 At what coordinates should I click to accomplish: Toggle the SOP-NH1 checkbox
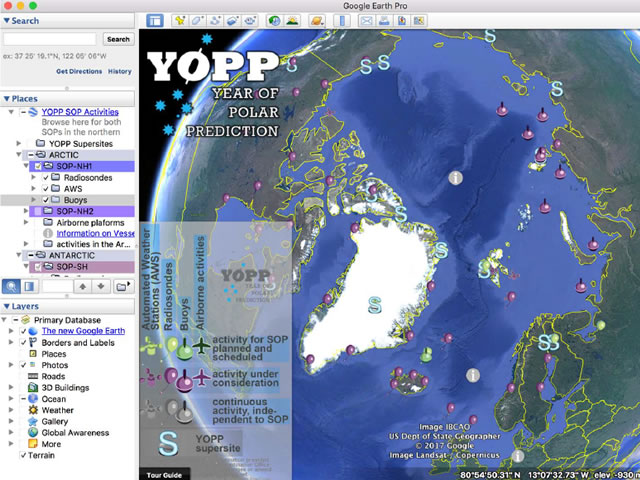(x=38, y=166)
